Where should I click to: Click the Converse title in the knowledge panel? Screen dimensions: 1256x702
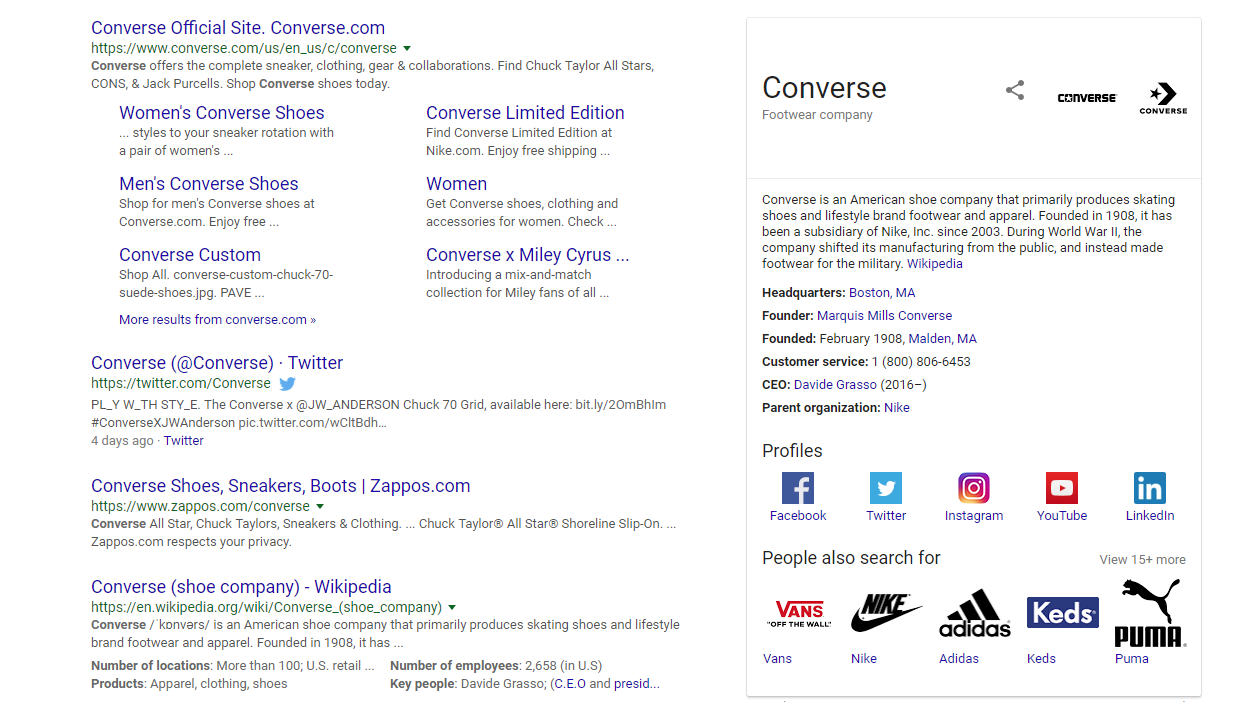coord(824,88)
